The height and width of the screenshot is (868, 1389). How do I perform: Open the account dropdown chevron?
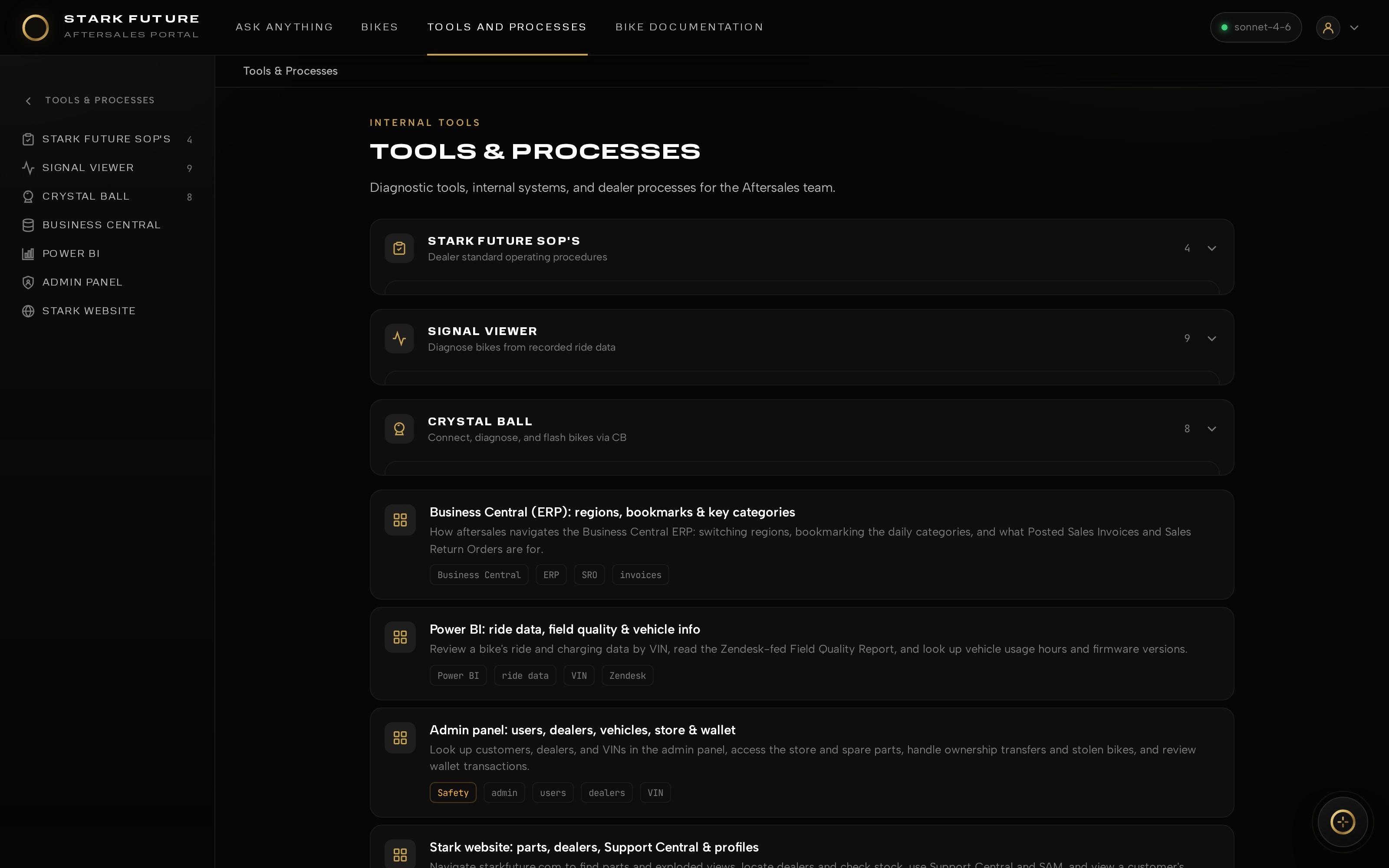click(1354, 27)
